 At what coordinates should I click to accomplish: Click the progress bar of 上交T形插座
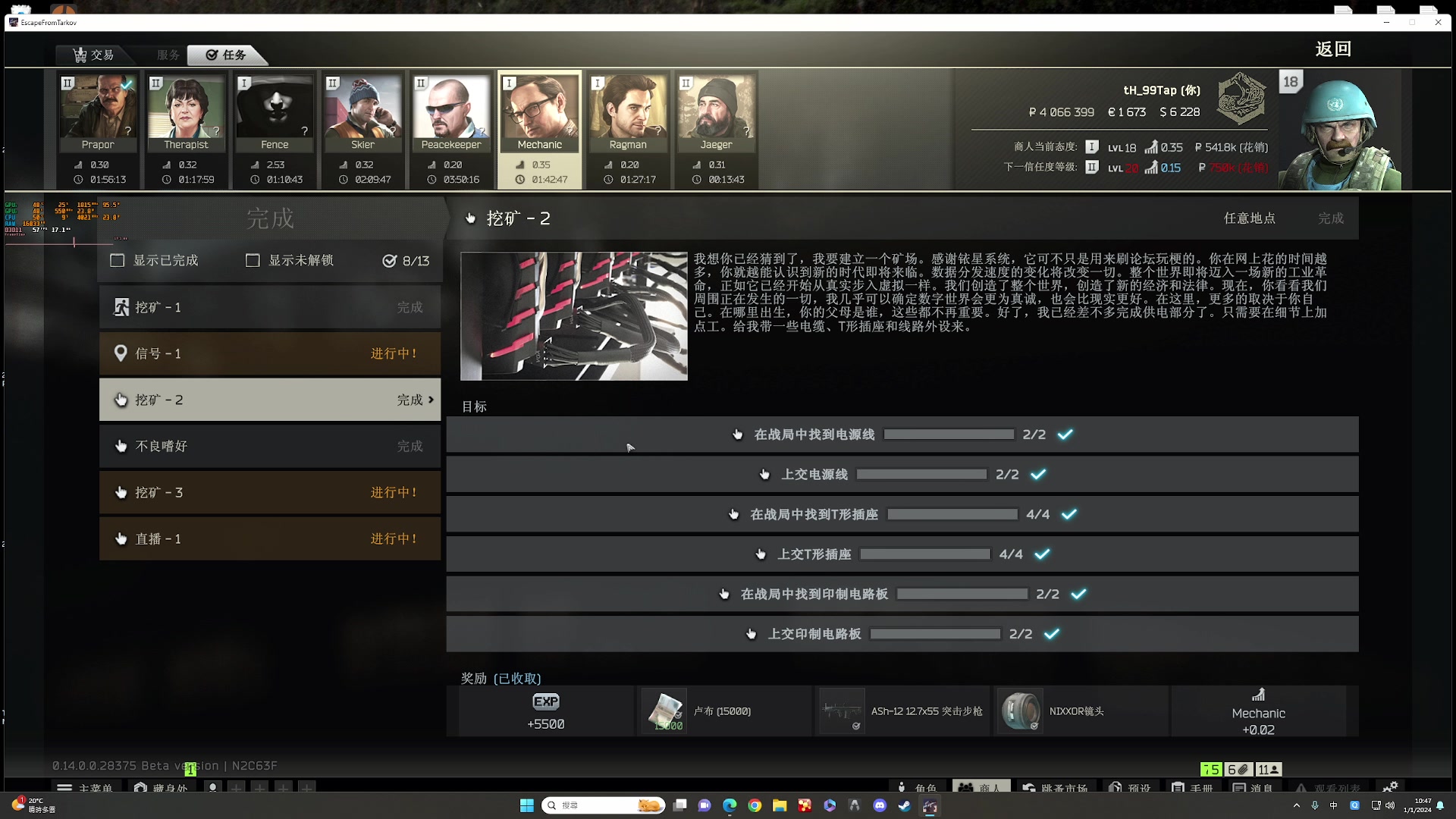coord(925,554)
